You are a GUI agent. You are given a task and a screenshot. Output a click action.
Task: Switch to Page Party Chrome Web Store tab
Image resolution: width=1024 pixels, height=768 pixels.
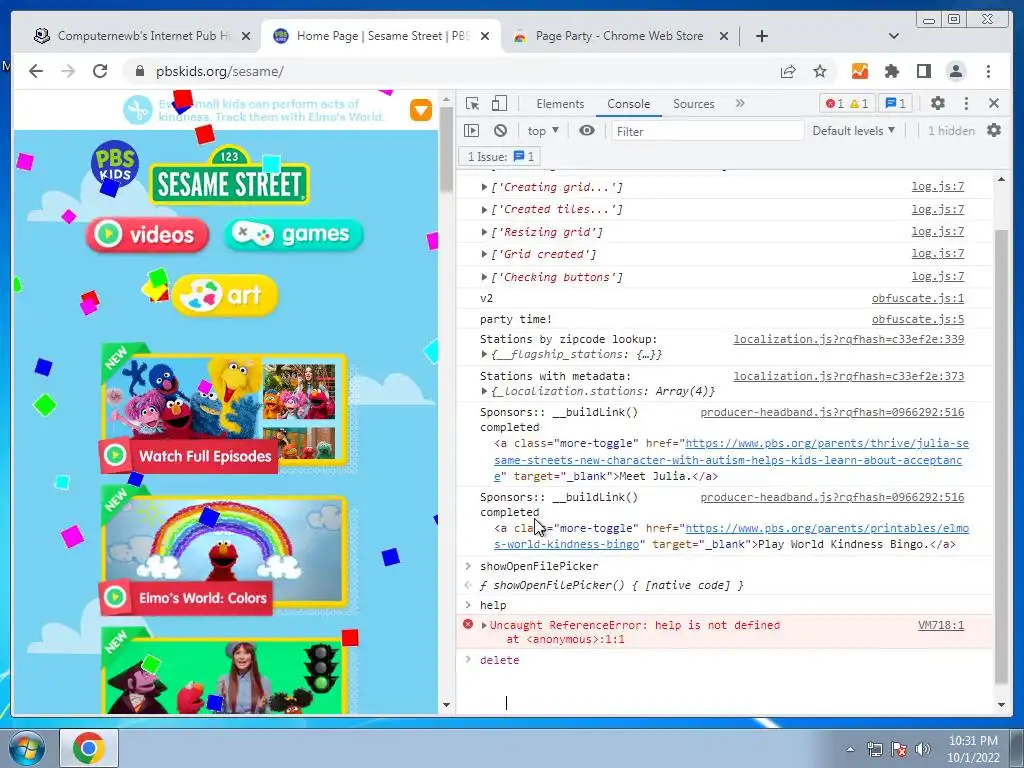[619, 36]
